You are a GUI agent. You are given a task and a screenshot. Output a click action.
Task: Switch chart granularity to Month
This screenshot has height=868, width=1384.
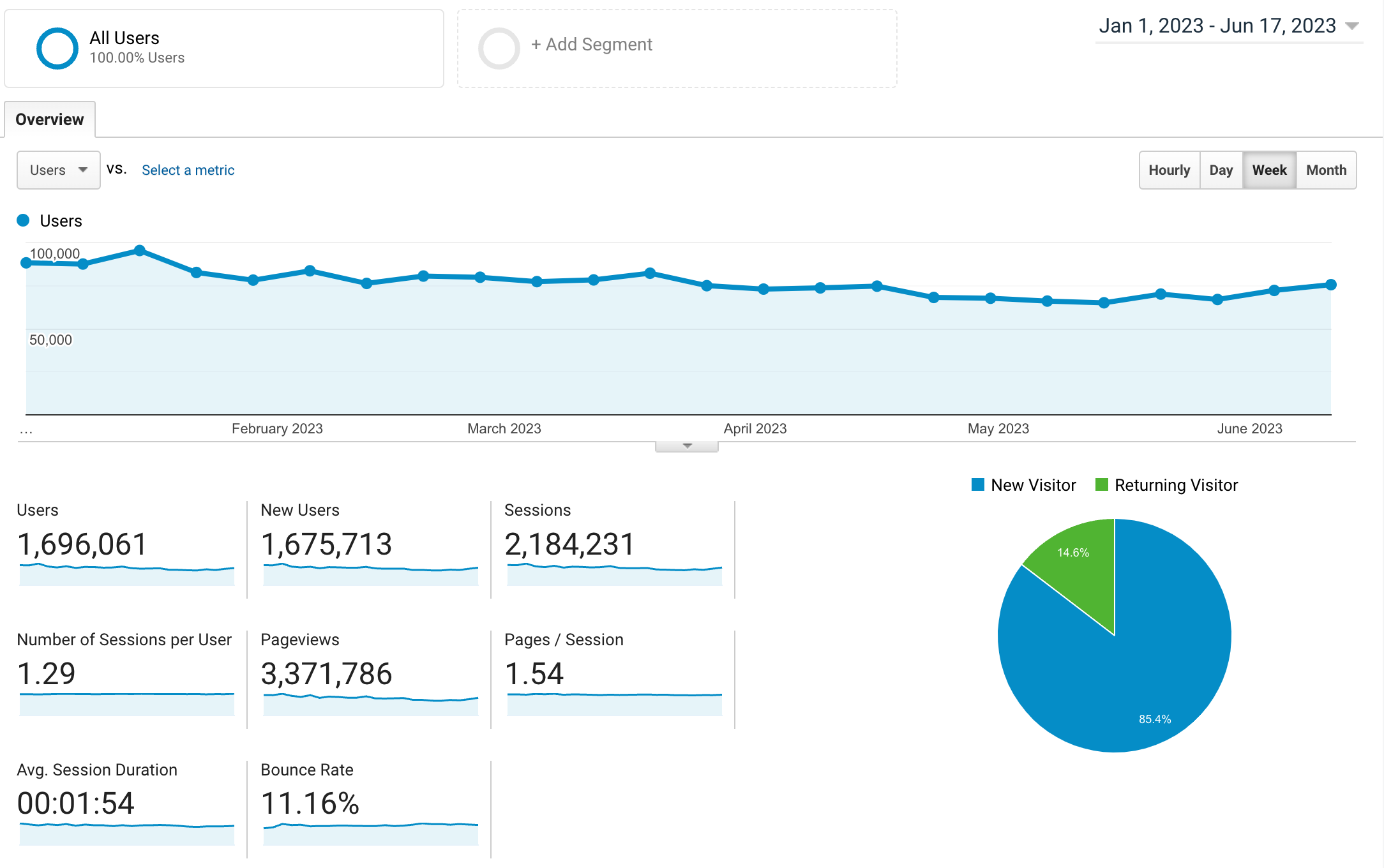tap(1326, 170)
